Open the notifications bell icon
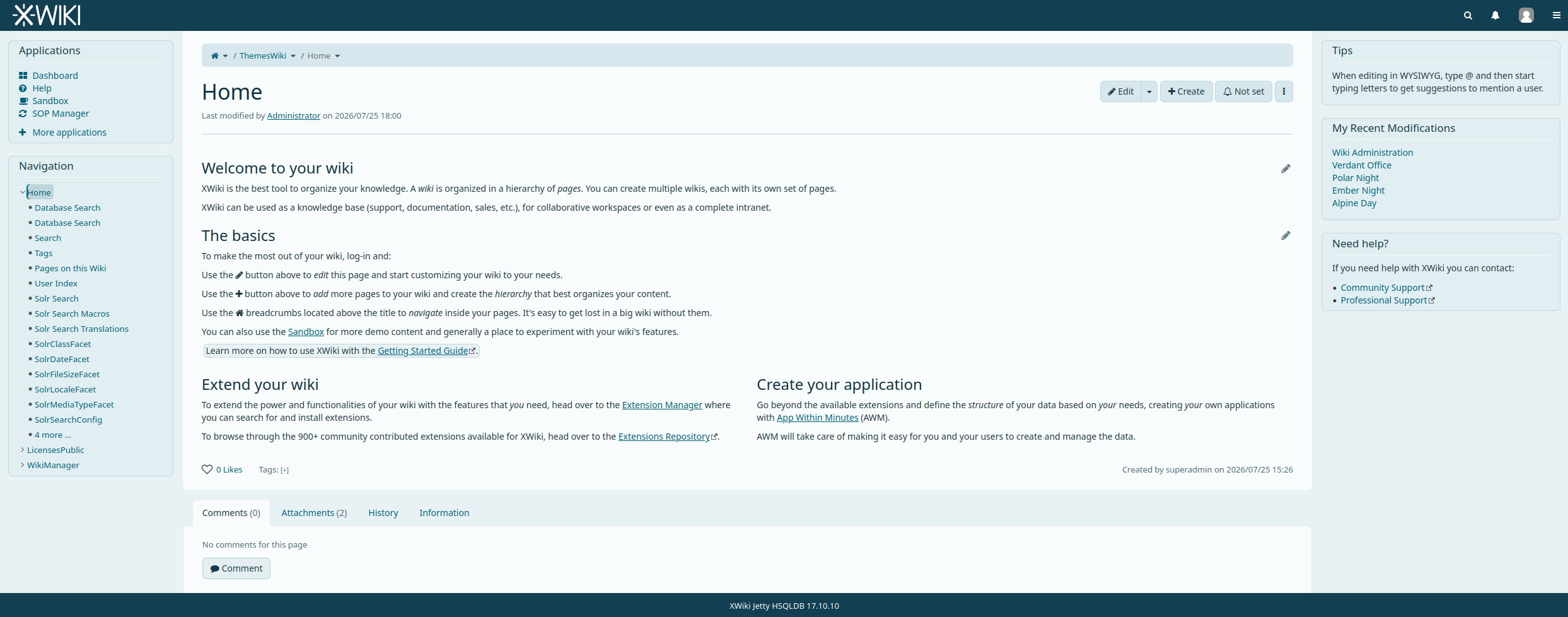This screenshot has height=617, width=1568. (x=1495, y=15)
